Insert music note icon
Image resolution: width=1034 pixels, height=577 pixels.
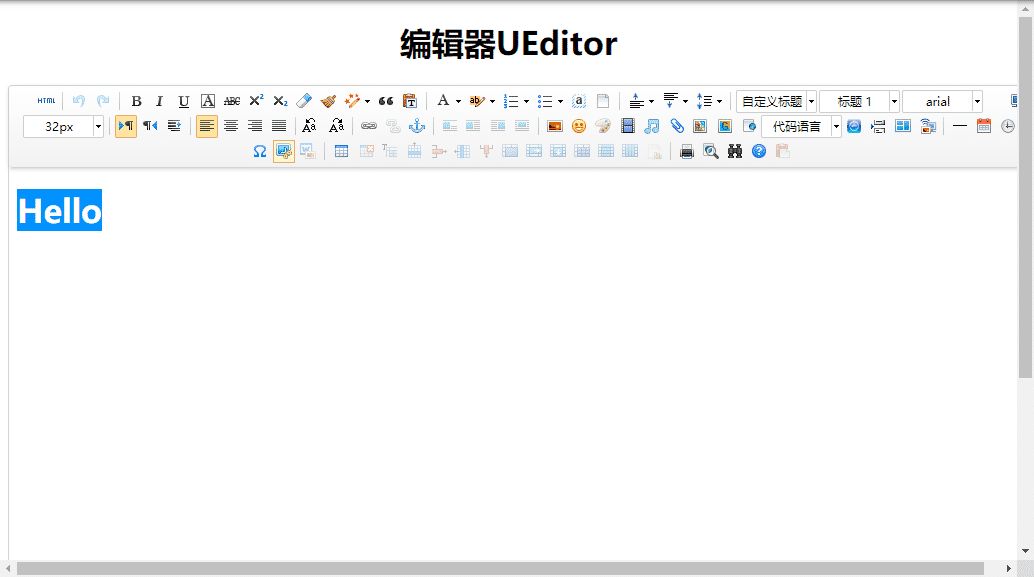coord(652,126)
